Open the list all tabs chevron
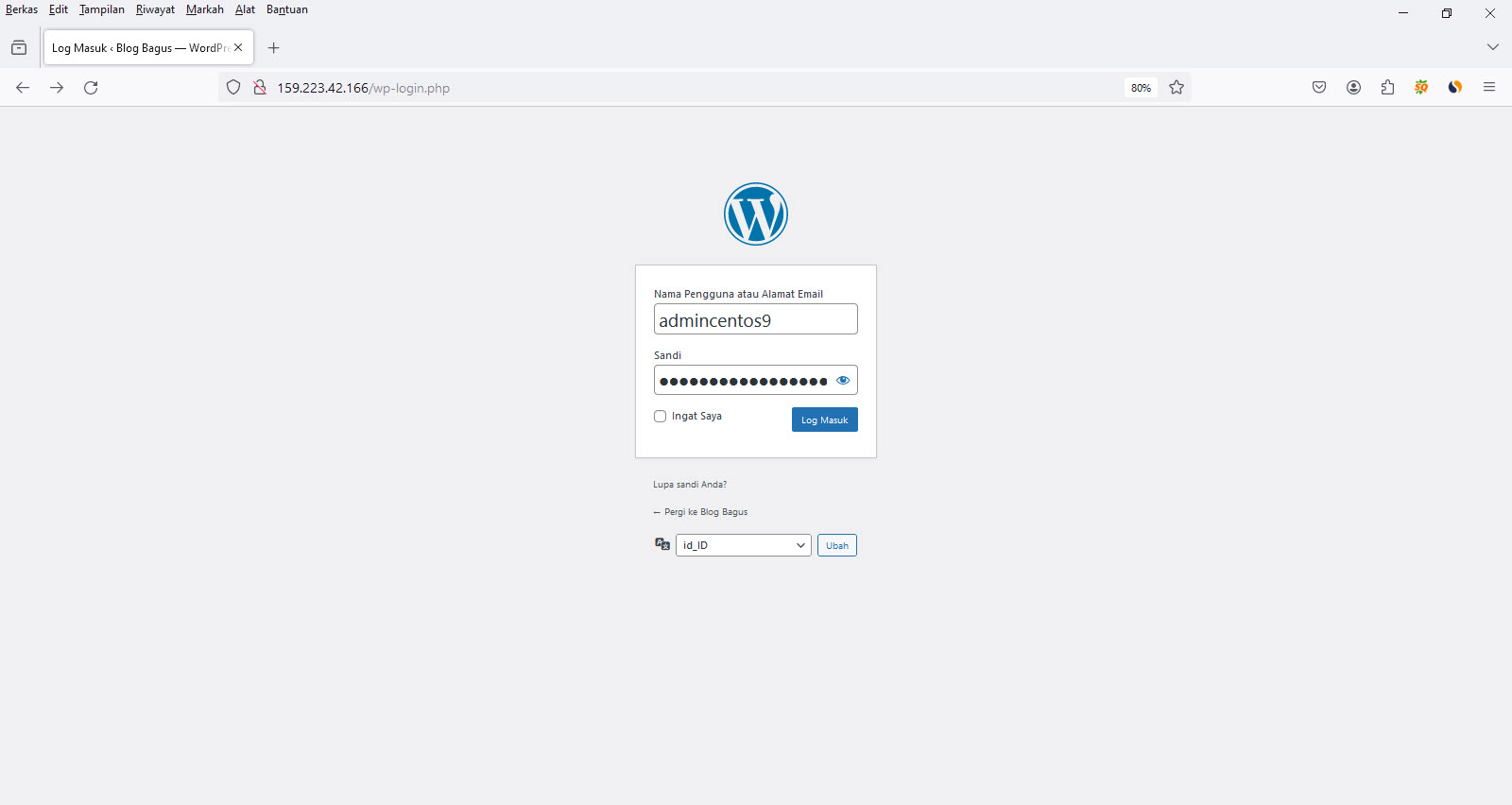This screenshot has height=805, width=1512. pos(1492,47)
